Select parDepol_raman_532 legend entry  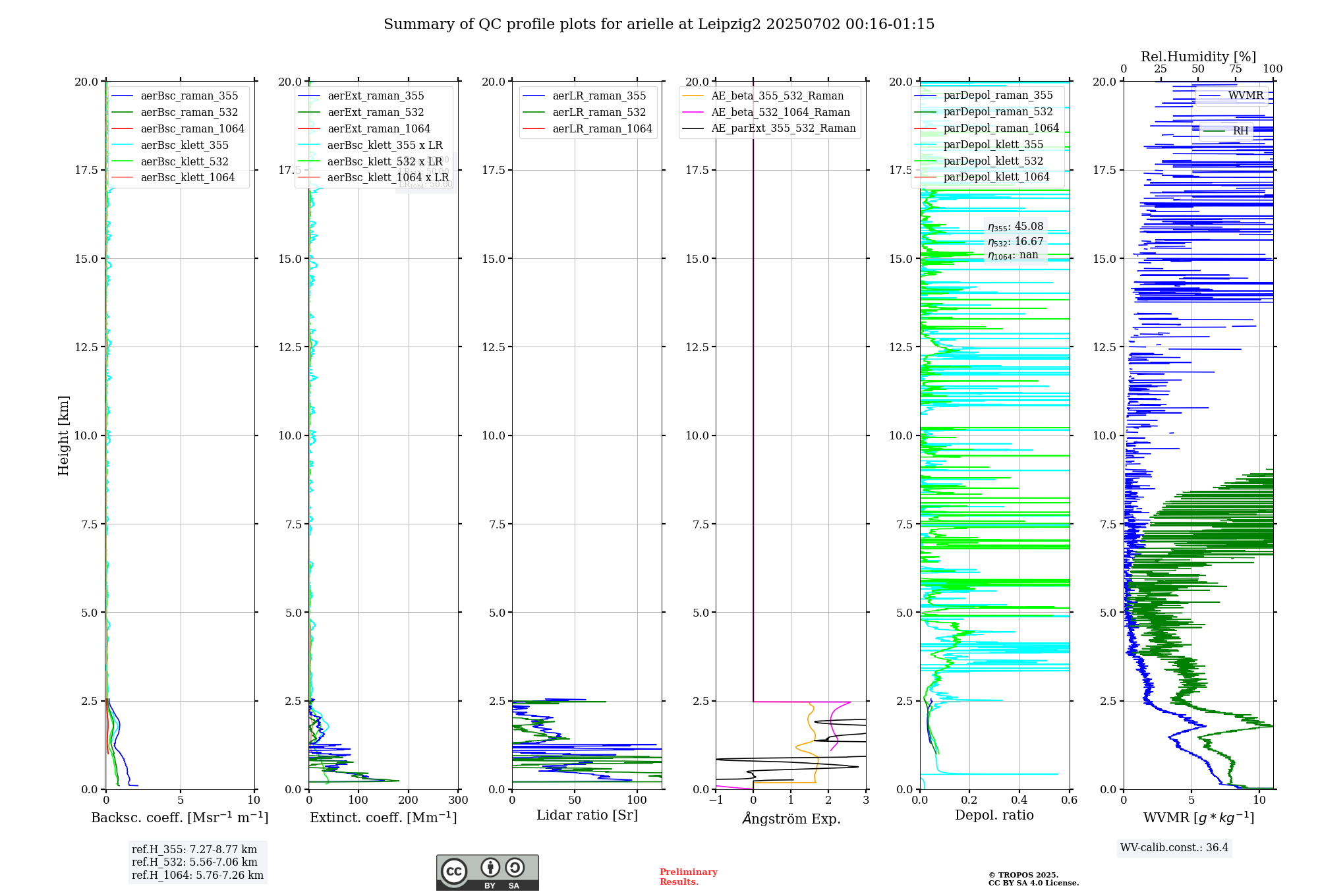[985, 112]
